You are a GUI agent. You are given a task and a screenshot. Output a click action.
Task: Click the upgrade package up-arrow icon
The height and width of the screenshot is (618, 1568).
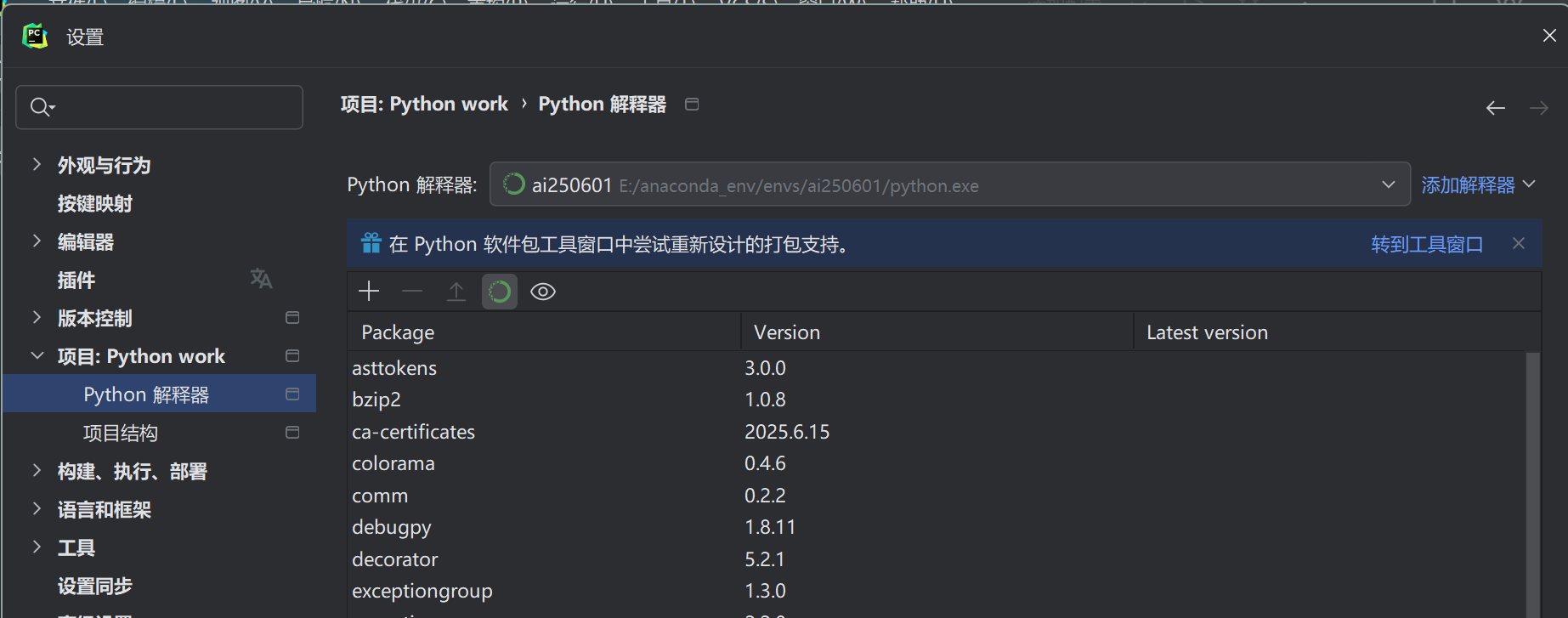[x=456, y=292]
